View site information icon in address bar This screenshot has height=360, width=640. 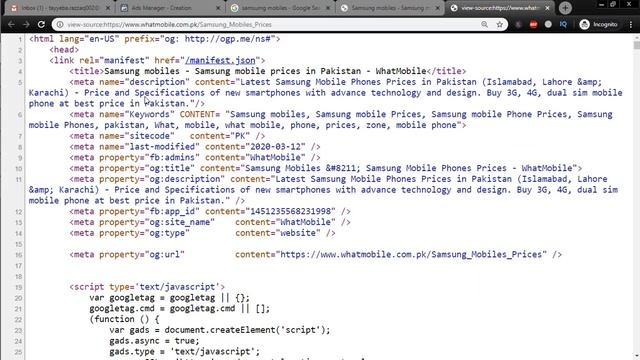(x=60, y=24)
